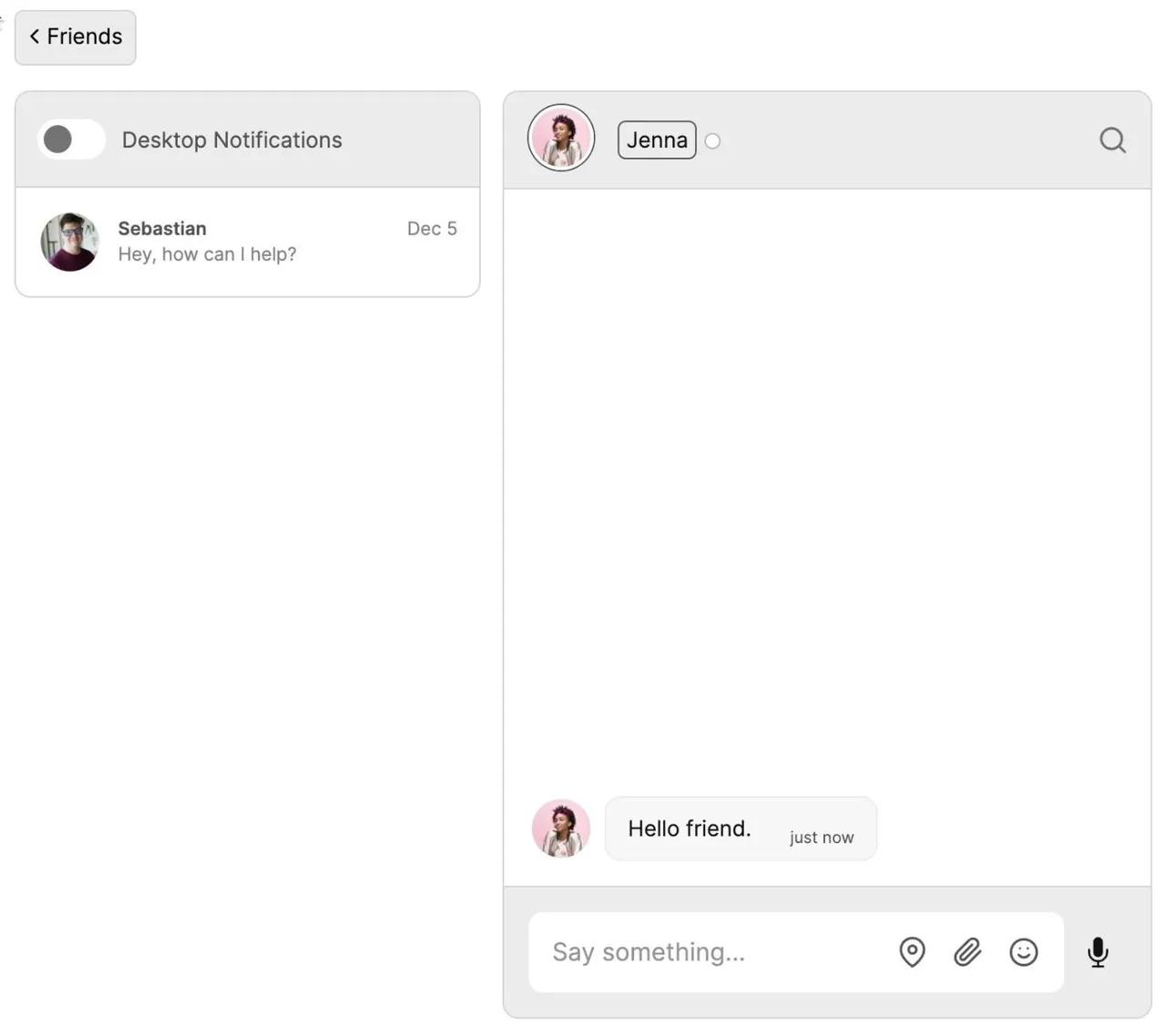This screenshot has width=1166, height=1036.
Task: Click Sebastian's profile picture
Action: coord(68,241)
